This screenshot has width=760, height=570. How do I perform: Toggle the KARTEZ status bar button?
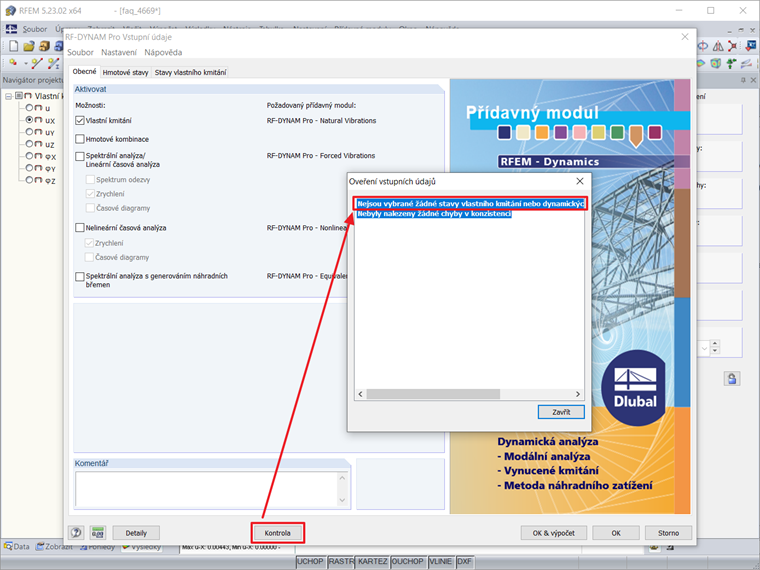click(373, 561)
